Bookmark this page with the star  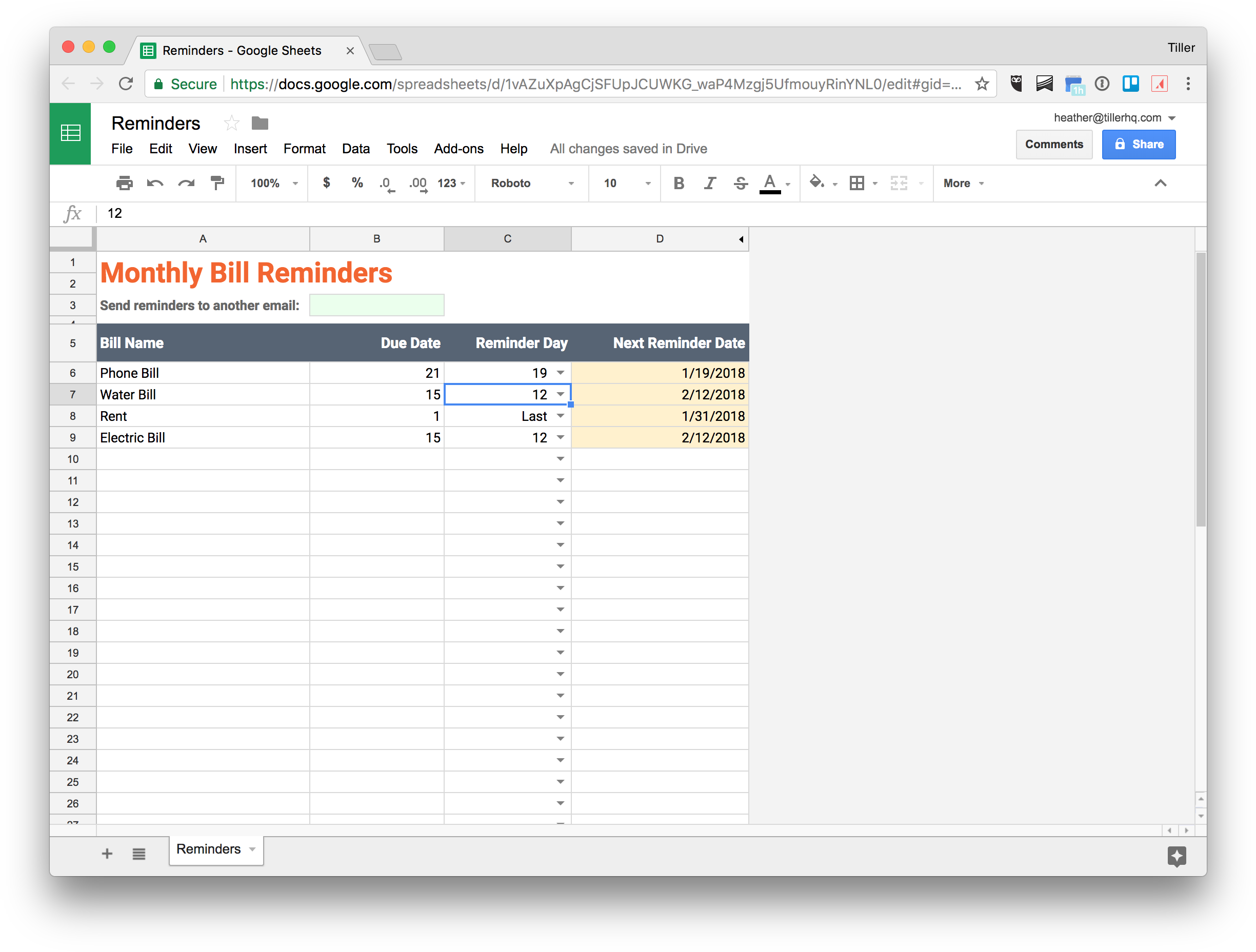[982, 84]
